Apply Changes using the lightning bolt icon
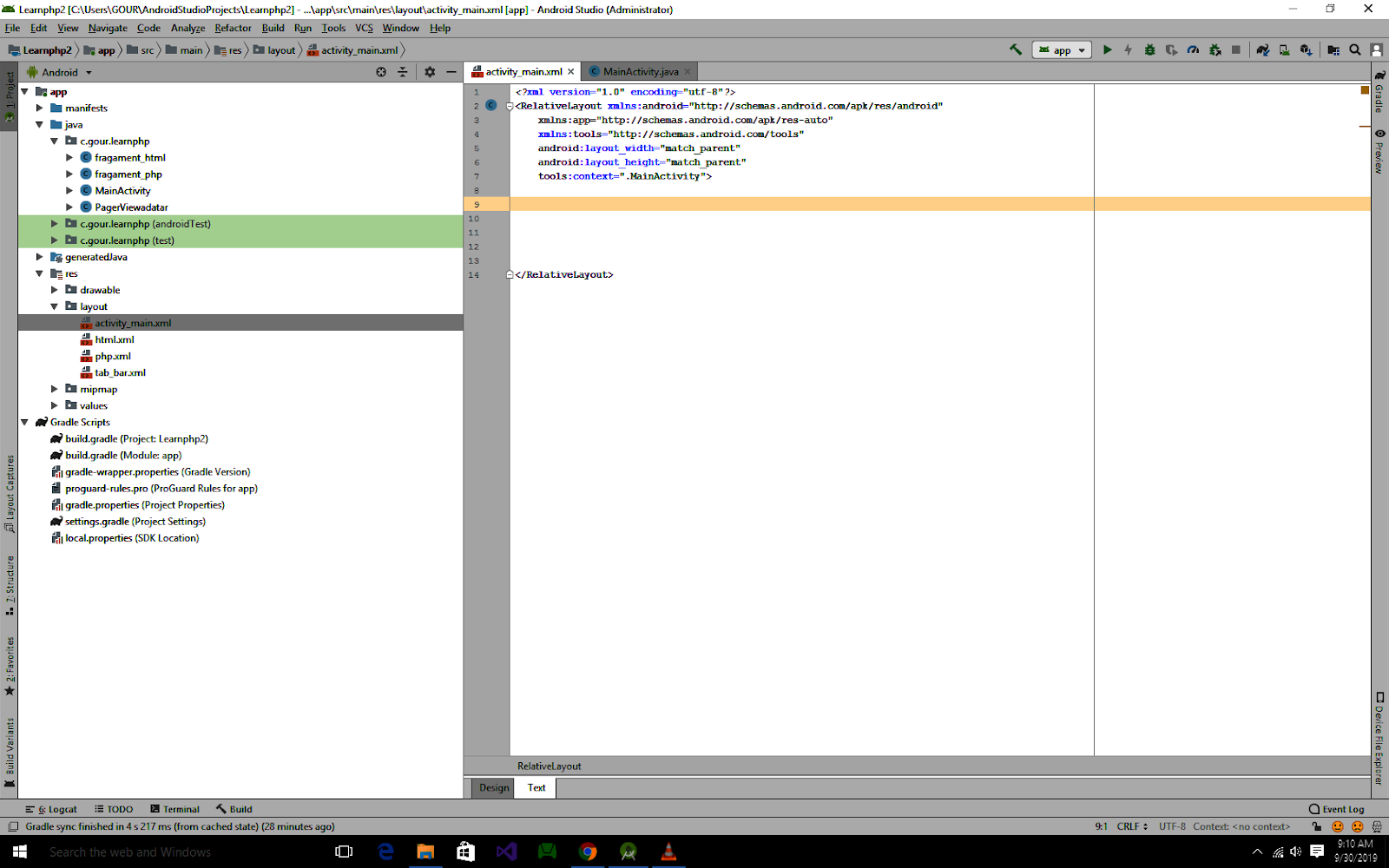The image size is (1389, 868). (1128, 49)
